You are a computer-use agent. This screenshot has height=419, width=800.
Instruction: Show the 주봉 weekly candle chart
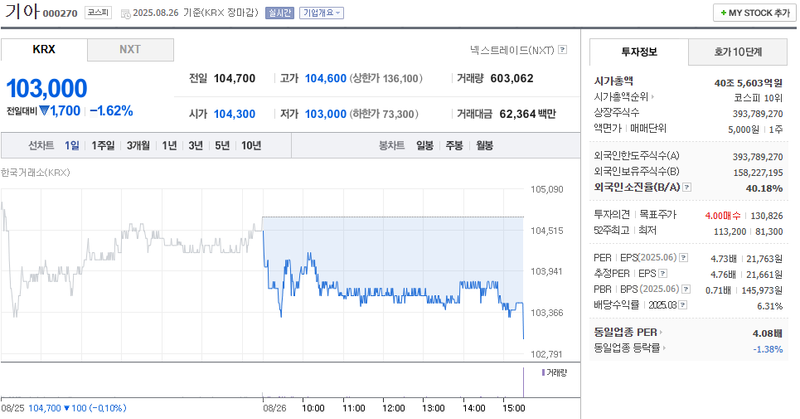(454, 145)
